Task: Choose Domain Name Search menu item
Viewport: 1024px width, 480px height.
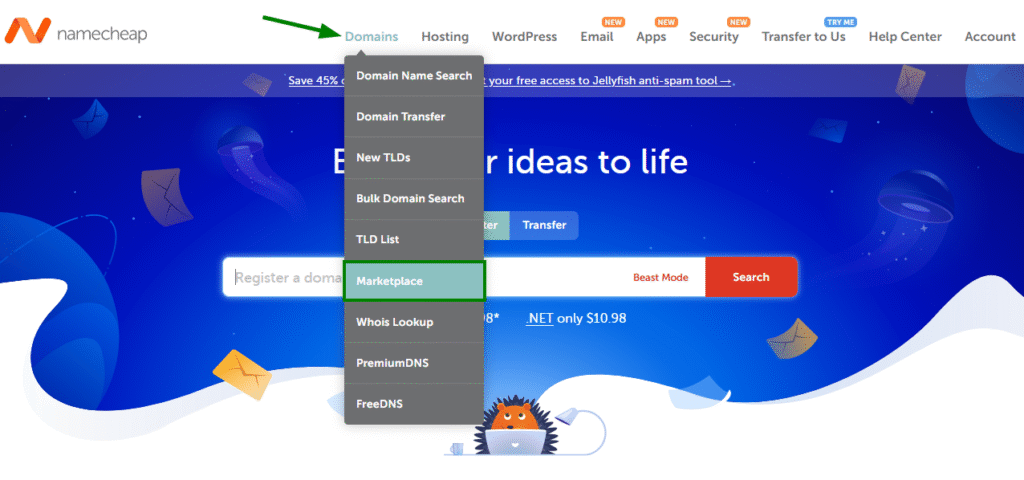Action: [x=414, y=76]
